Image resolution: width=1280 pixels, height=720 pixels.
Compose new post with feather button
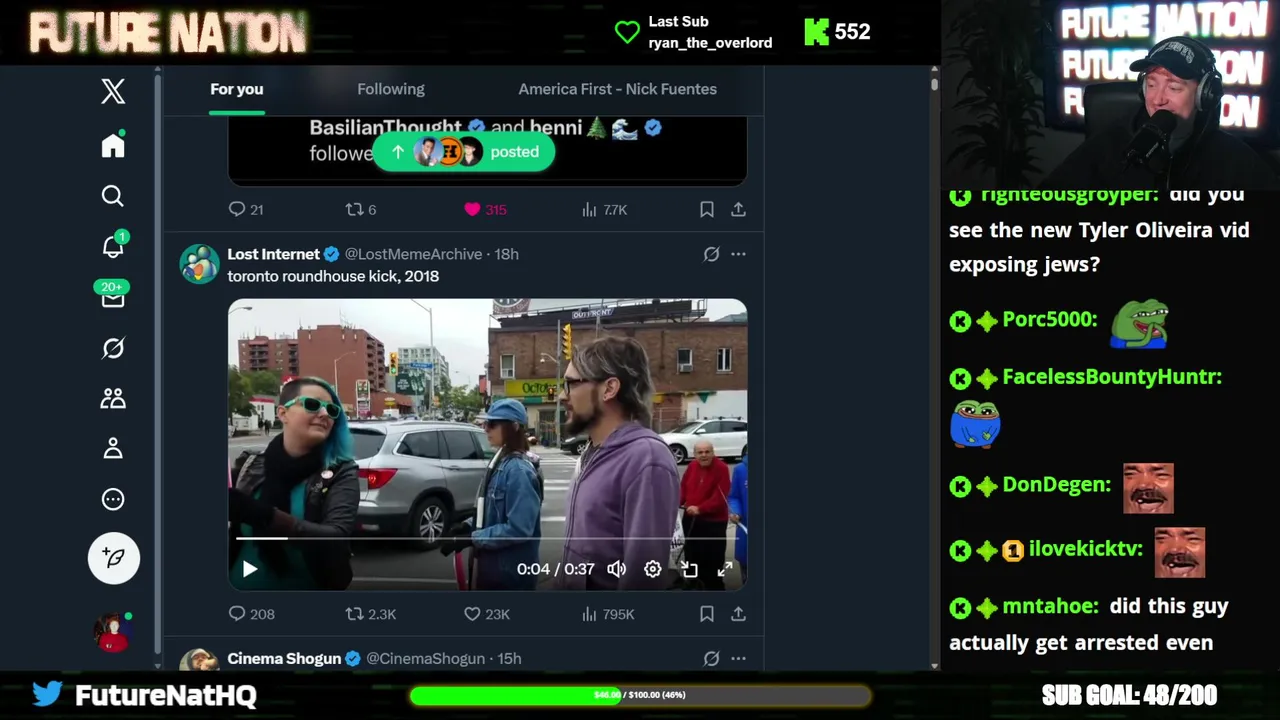point(114,557)
